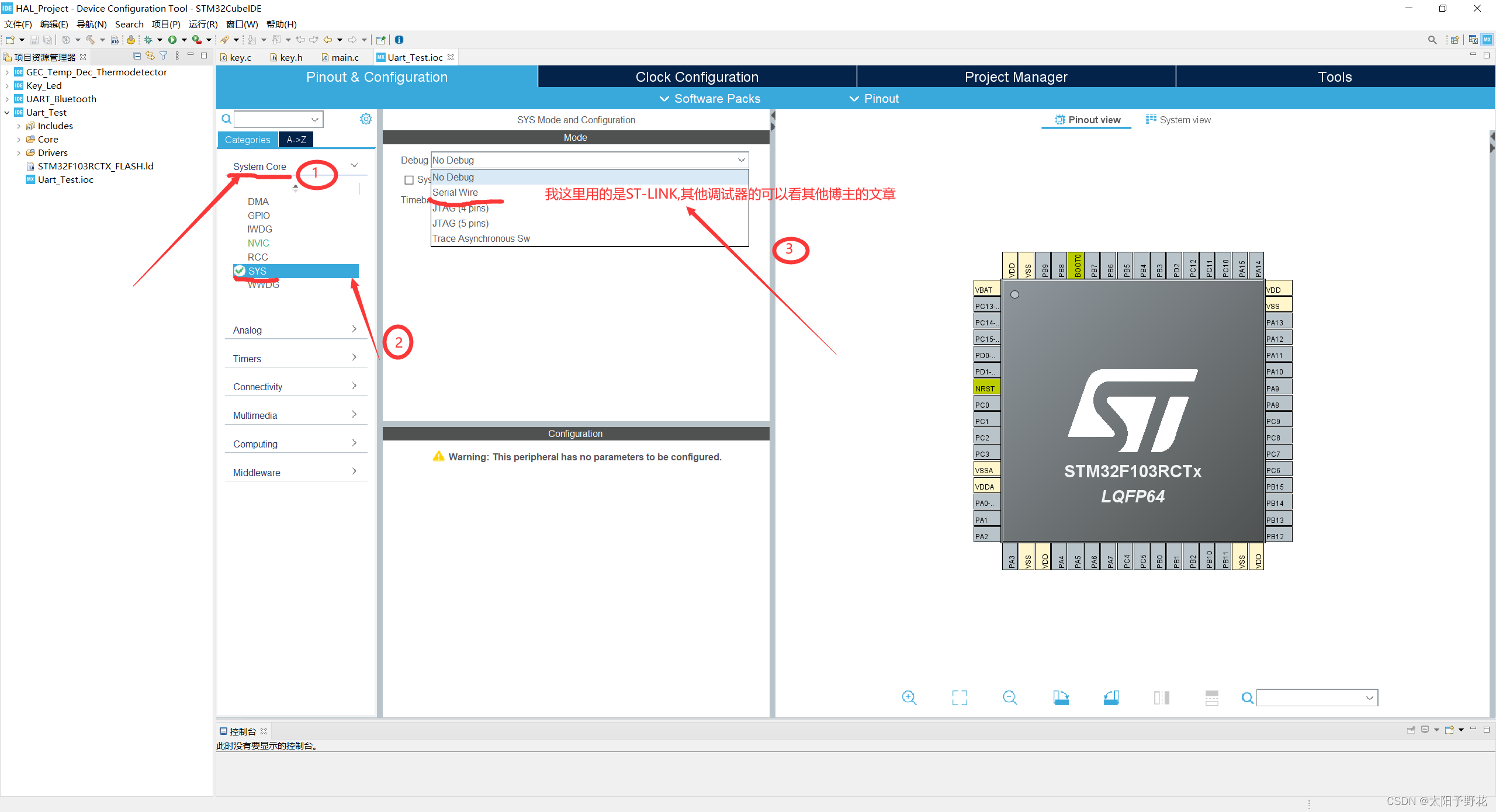Click the collapse-all icon in the project explorer

click(137, 55)
